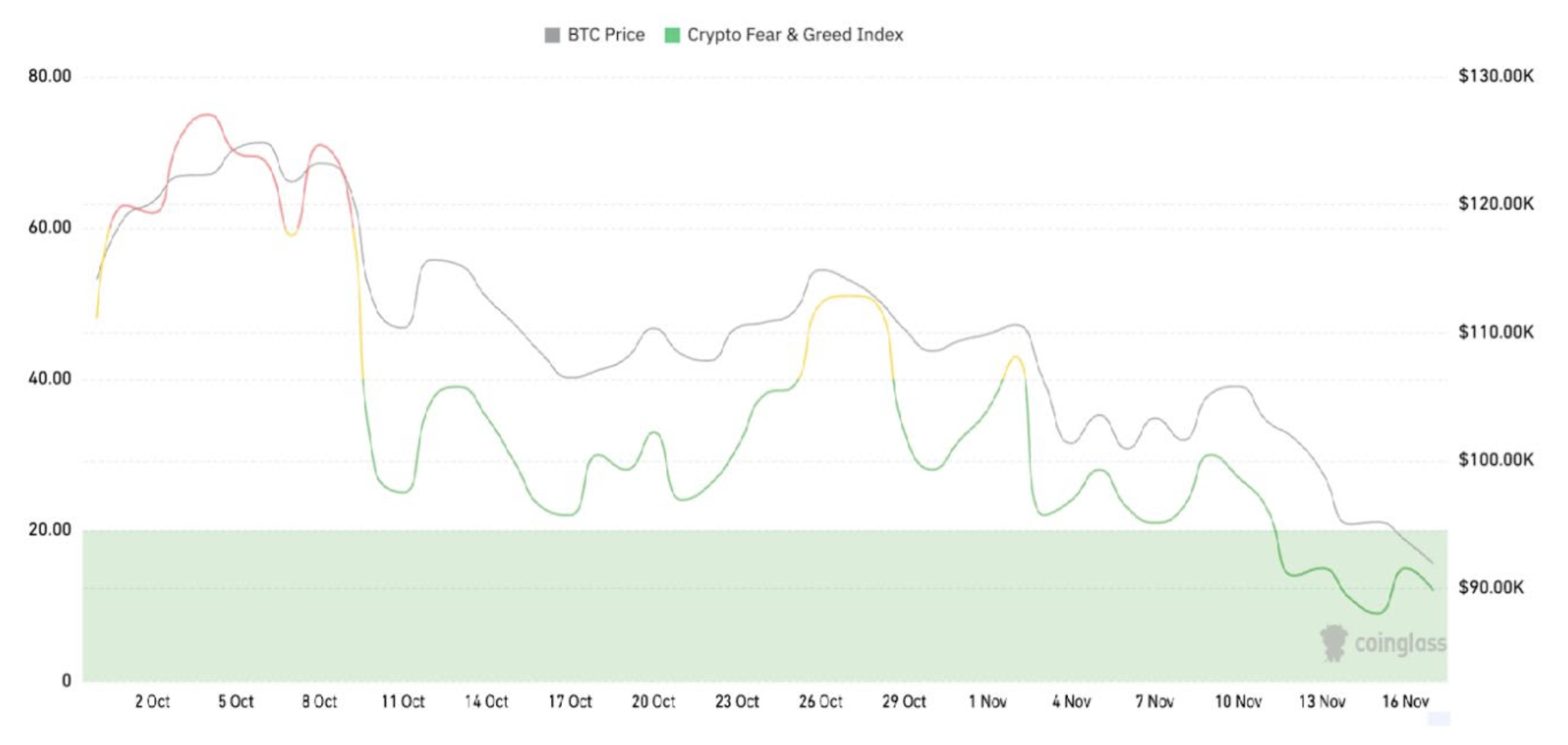Click the 40.00 left axis label
Screen dimensions: 1568x745
pyautogui.click(x=49, y=379)
